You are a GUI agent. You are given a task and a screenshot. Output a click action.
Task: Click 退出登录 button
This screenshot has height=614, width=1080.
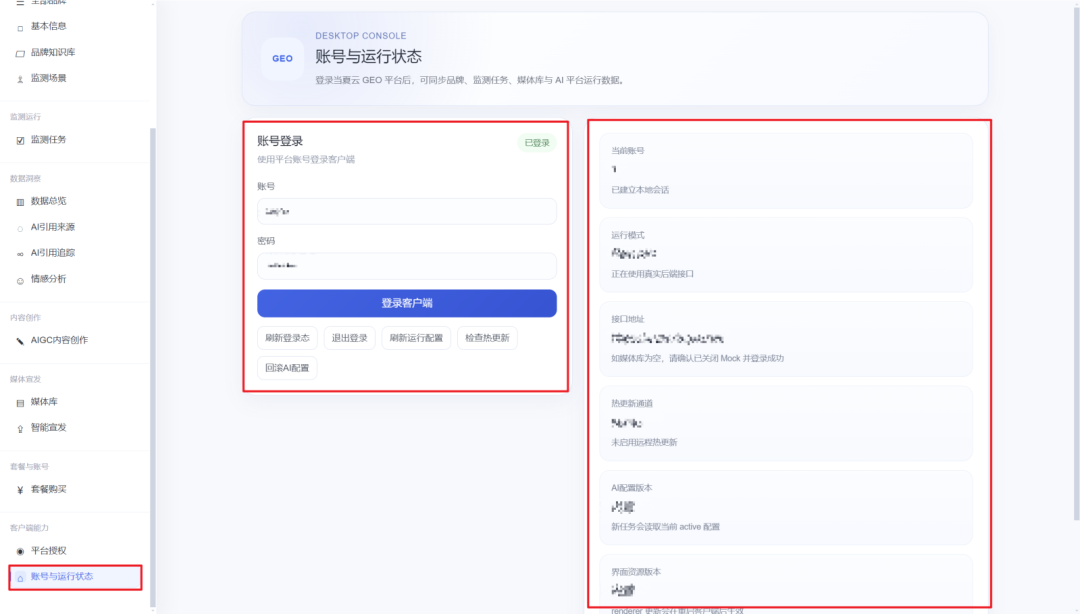click(x=350, y=338)
